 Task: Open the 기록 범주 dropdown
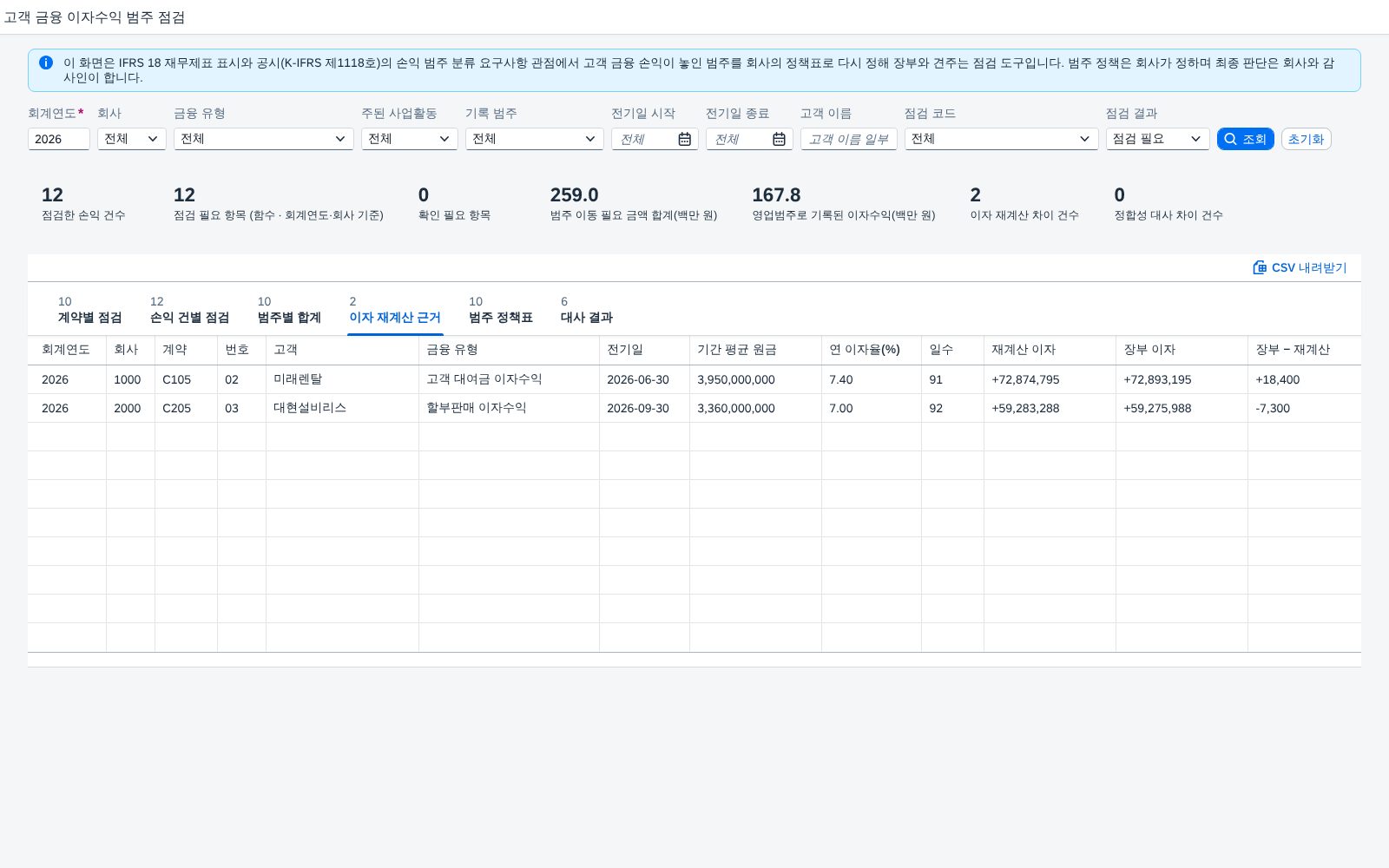(x=535, y=139)
